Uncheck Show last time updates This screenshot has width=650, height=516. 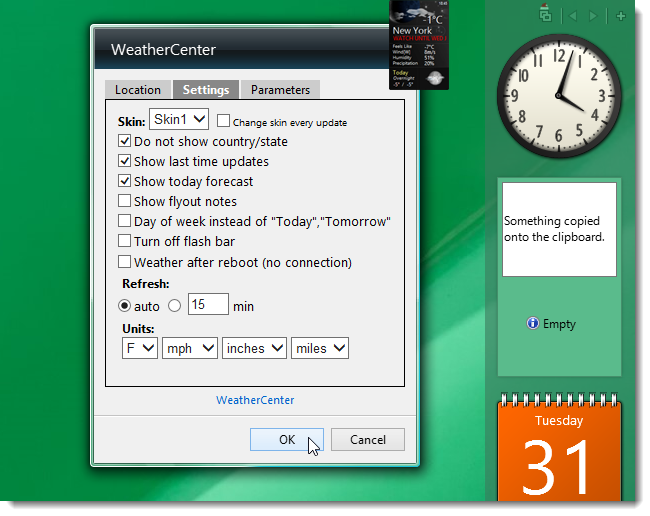124,161
